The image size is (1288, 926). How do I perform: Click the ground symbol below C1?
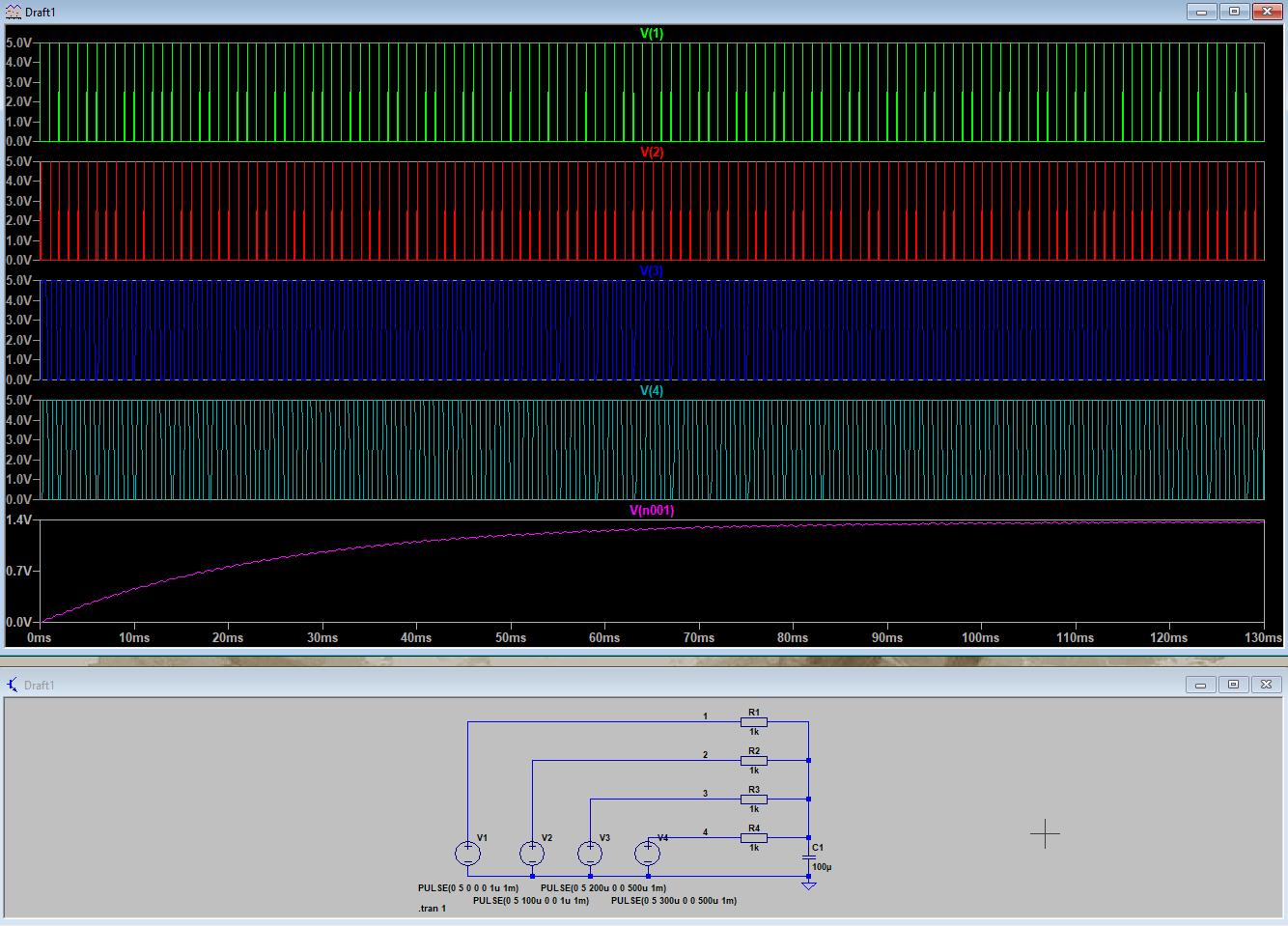click(809, 884)
